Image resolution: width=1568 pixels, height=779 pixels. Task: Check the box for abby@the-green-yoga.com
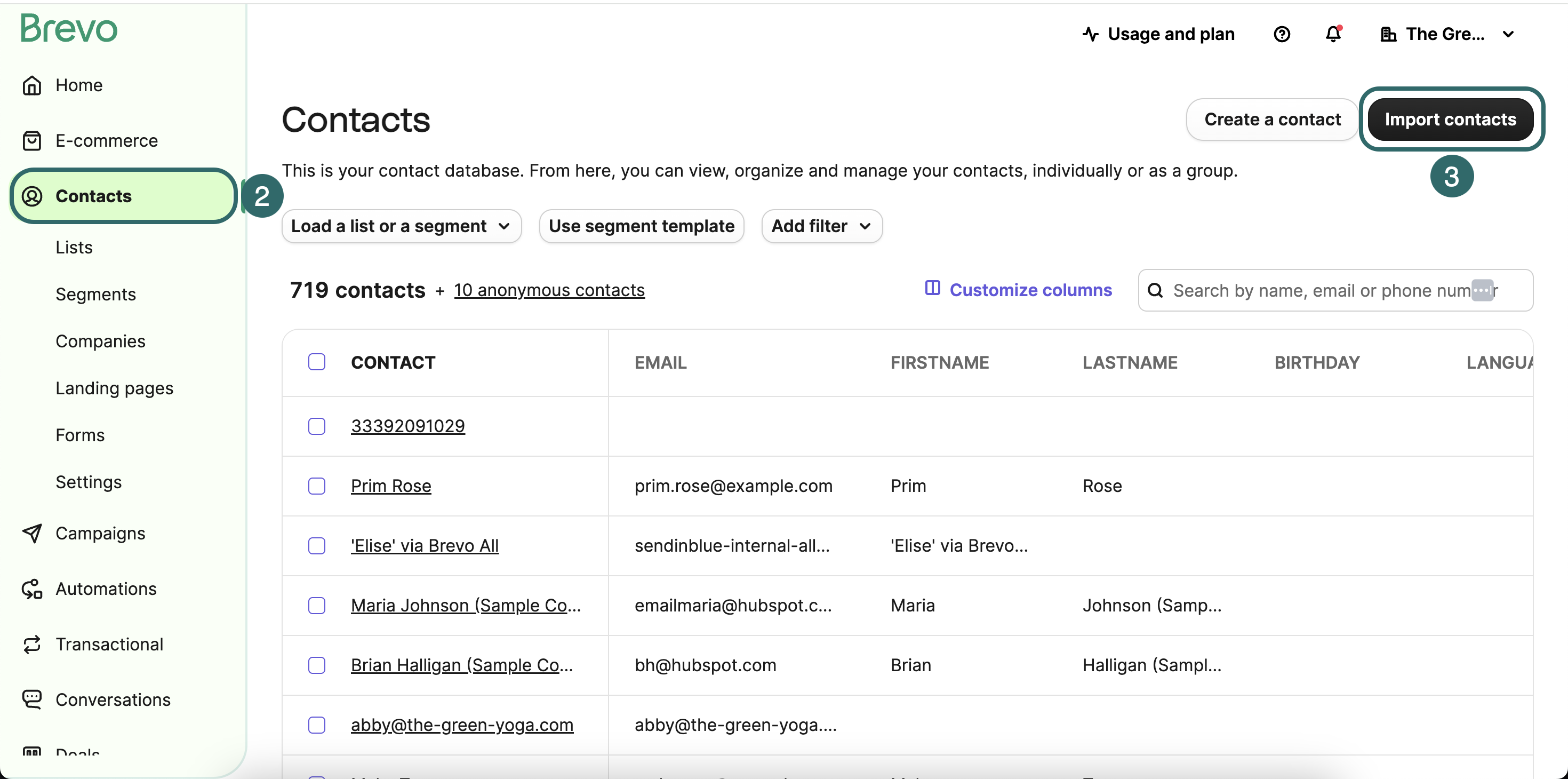pyautogui.click(x=316, y=725)
